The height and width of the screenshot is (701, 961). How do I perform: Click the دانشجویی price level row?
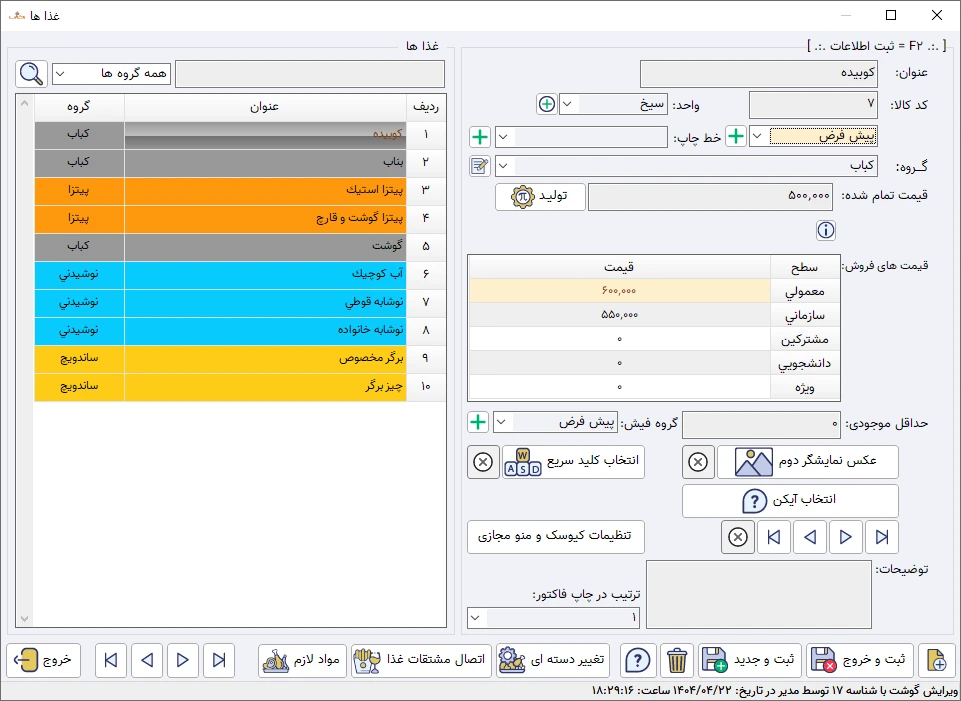[x=654, y=363]
